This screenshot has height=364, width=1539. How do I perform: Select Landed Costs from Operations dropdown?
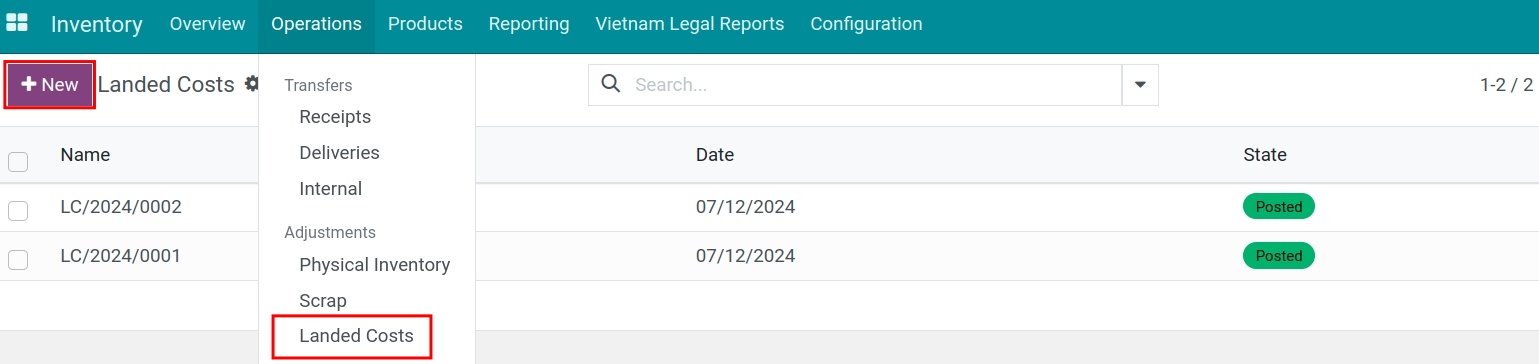click(x=356, y=336)
